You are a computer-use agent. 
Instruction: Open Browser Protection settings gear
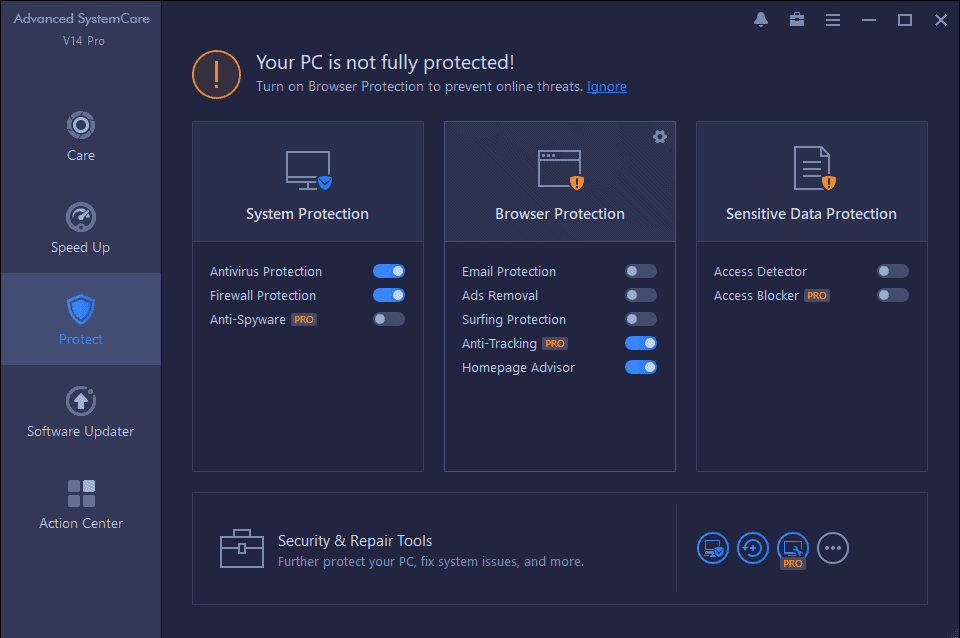pyautogui.click(x=660, y=137)
